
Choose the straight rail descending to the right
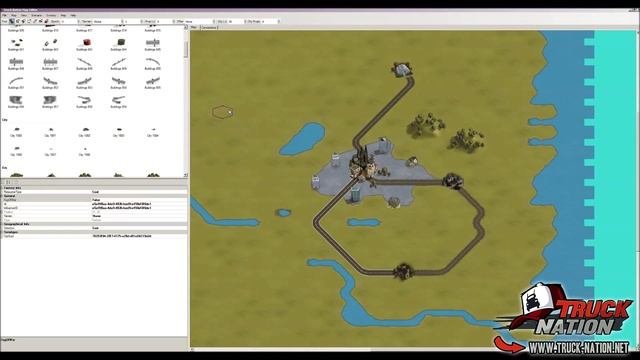tap(84, 62)
